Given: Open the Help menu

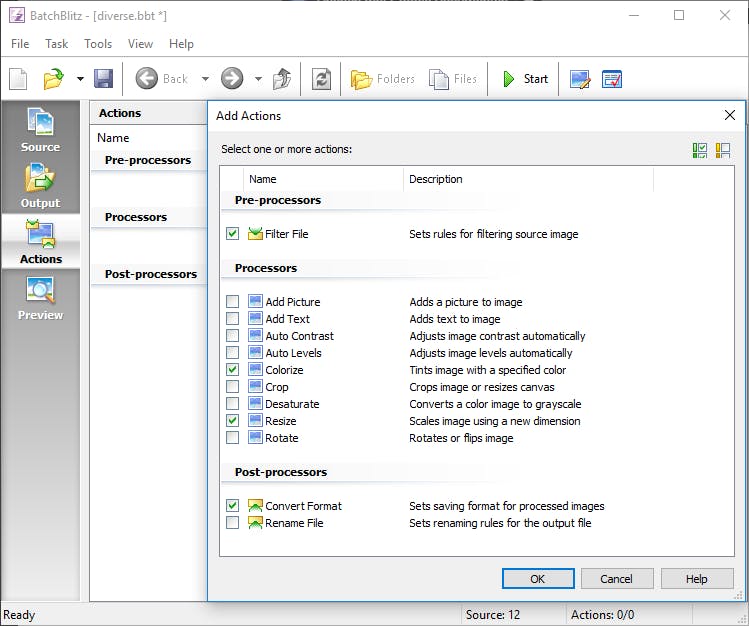Looking at the screenshot, I should coord(182,44).
